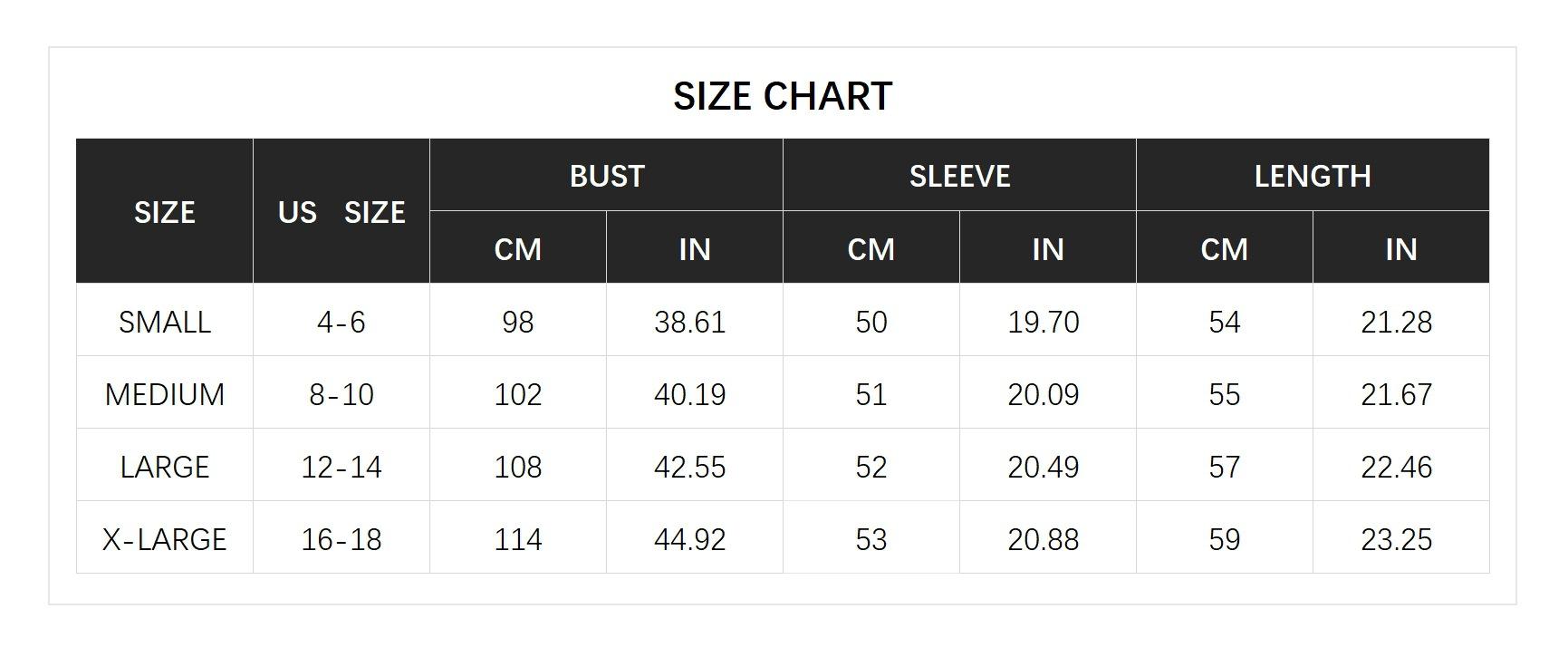Click the MEDIUM size row label
Screen dimensions: 1568x657
(x=164, y=394)
